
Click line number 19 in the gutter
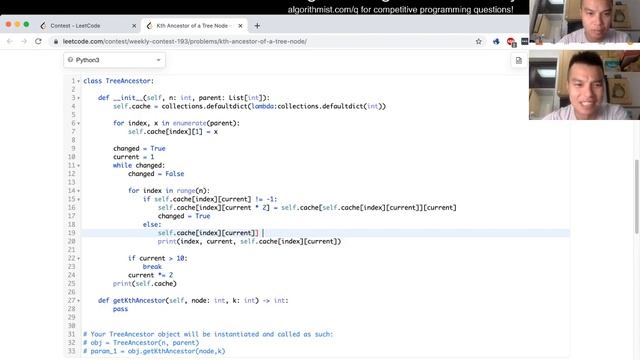(71, 233)
